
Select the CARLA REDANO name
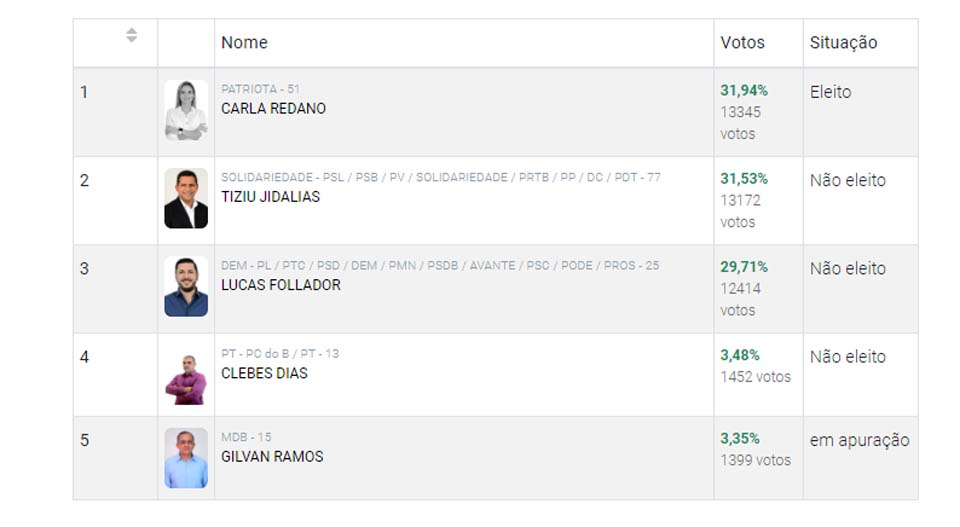tap(273, 109)
